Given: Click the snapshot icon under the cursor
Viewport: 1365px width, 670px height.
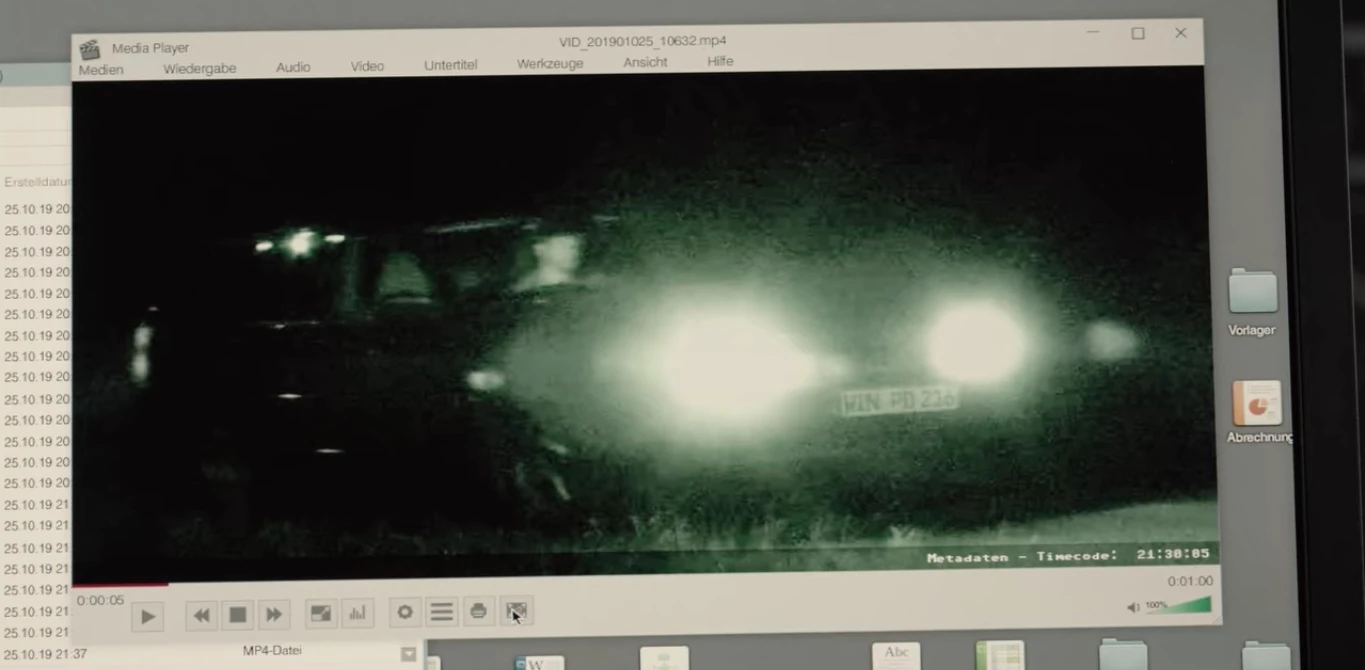Looking at the screenshot, I should pos(516,611).
